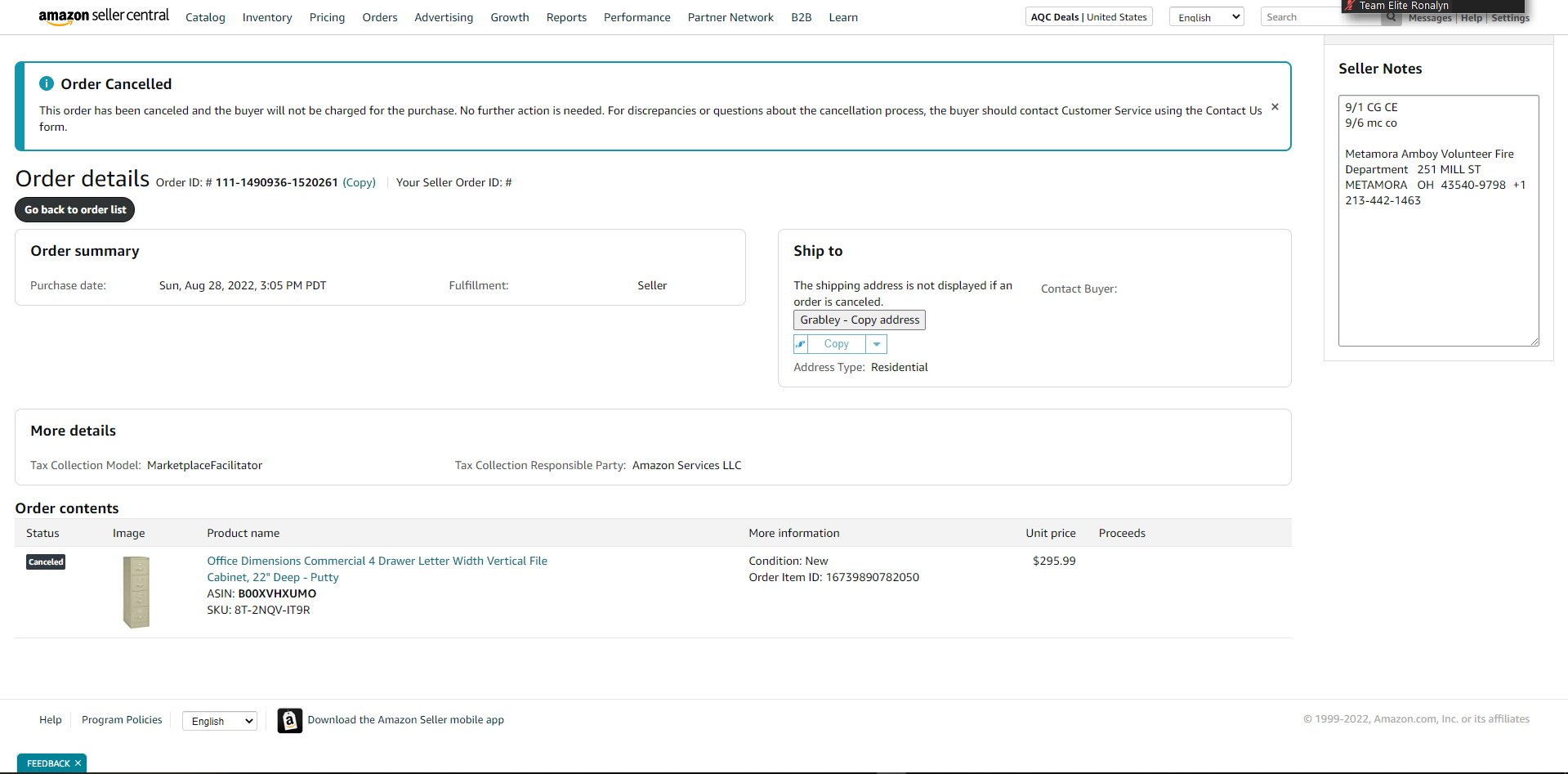Click the Proceeds column header
Image resolution: width=1568 pixels, height=774 pixels.
(x=1122, y=533)
